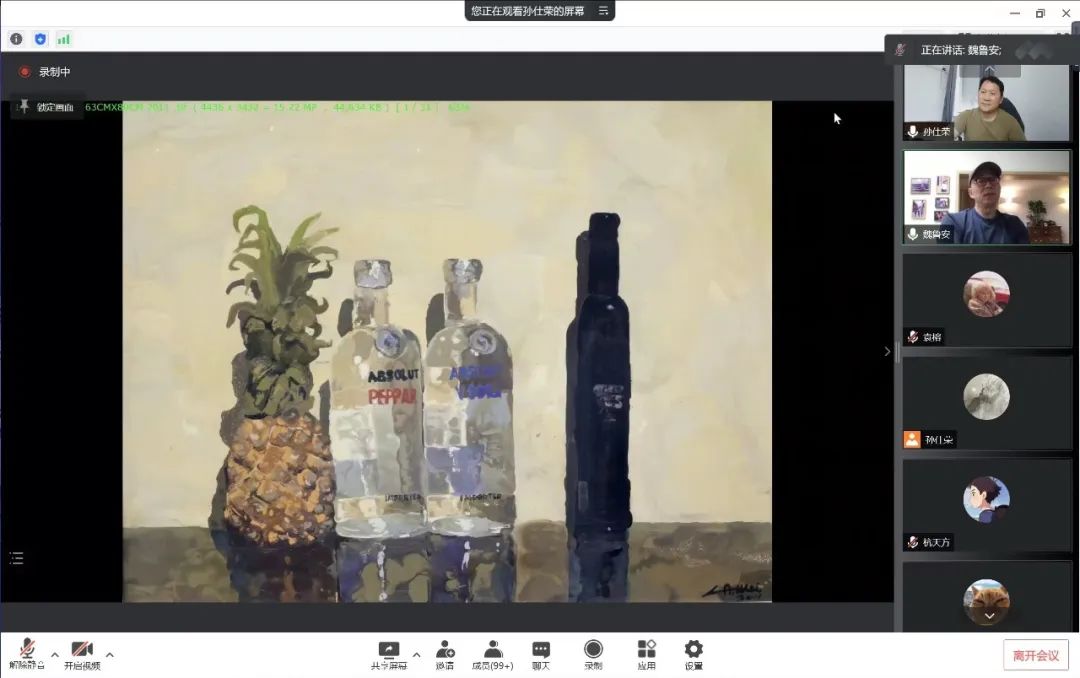Check the green network signal icon
The height and width of the screenshot is (678, 1080).
(64, 39)
